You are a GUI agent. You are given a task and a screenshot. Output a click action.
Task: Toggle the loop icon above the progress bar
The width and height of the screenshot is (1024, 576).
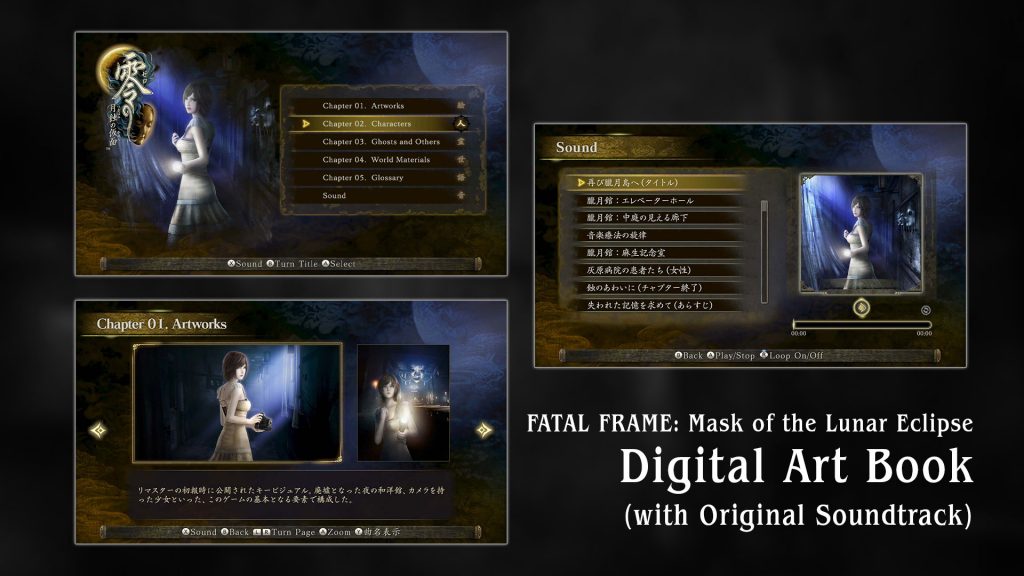click(926, 310)
